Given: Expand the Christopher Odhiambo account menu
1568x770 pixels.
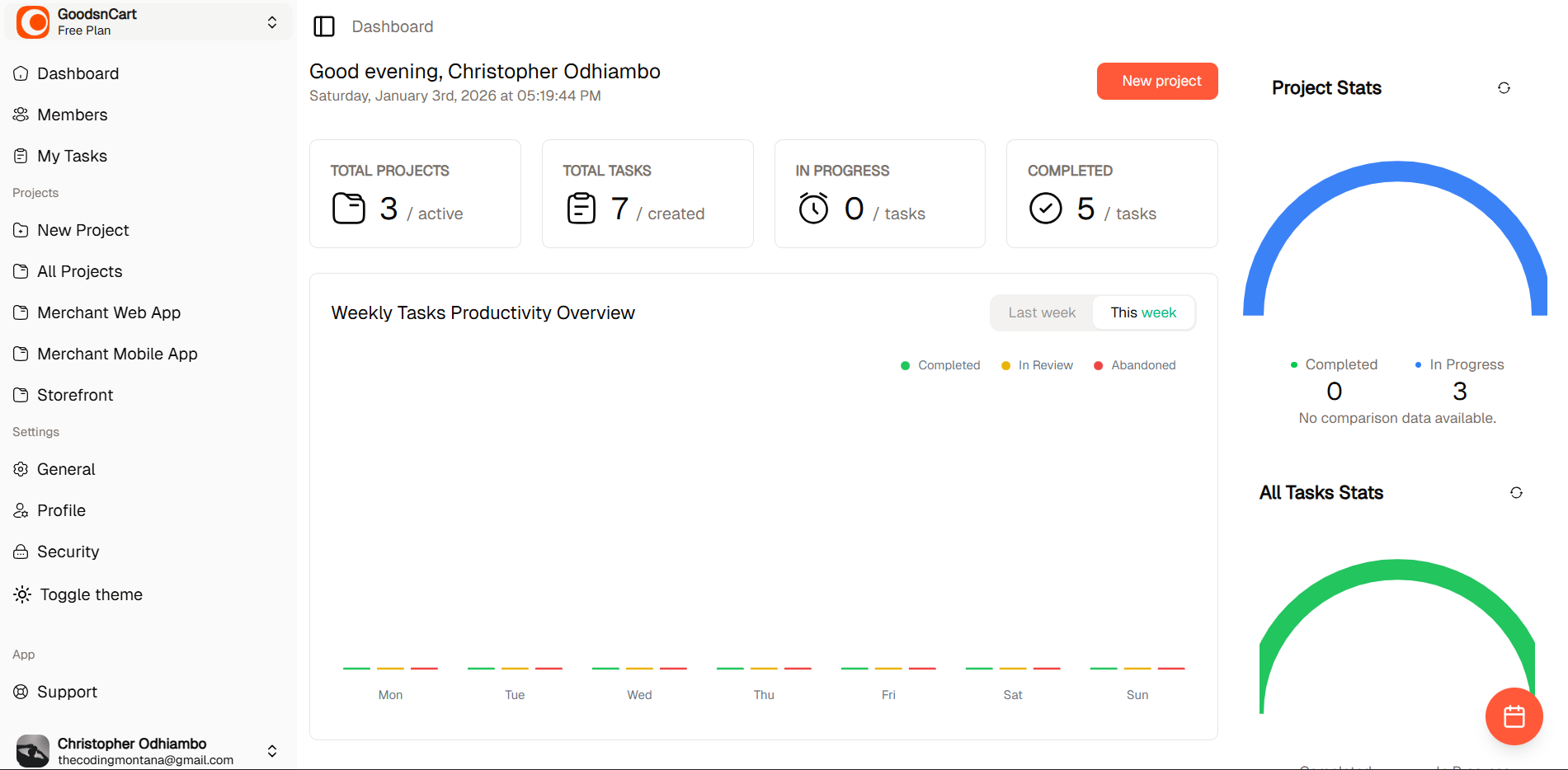Looking at the screenshot, I should (x=272, y=751).
